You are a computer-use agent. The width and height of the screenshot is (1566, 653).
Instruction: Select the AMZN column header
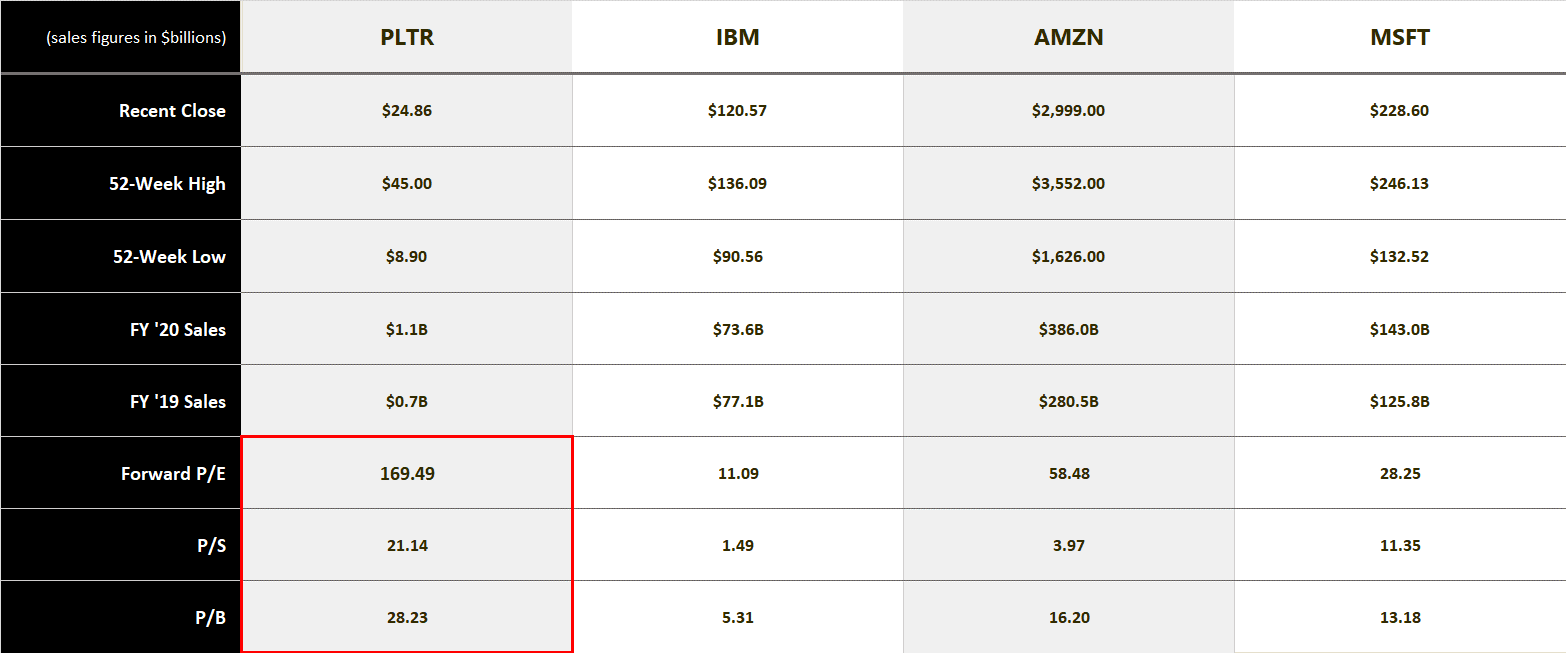[1068, 38]
